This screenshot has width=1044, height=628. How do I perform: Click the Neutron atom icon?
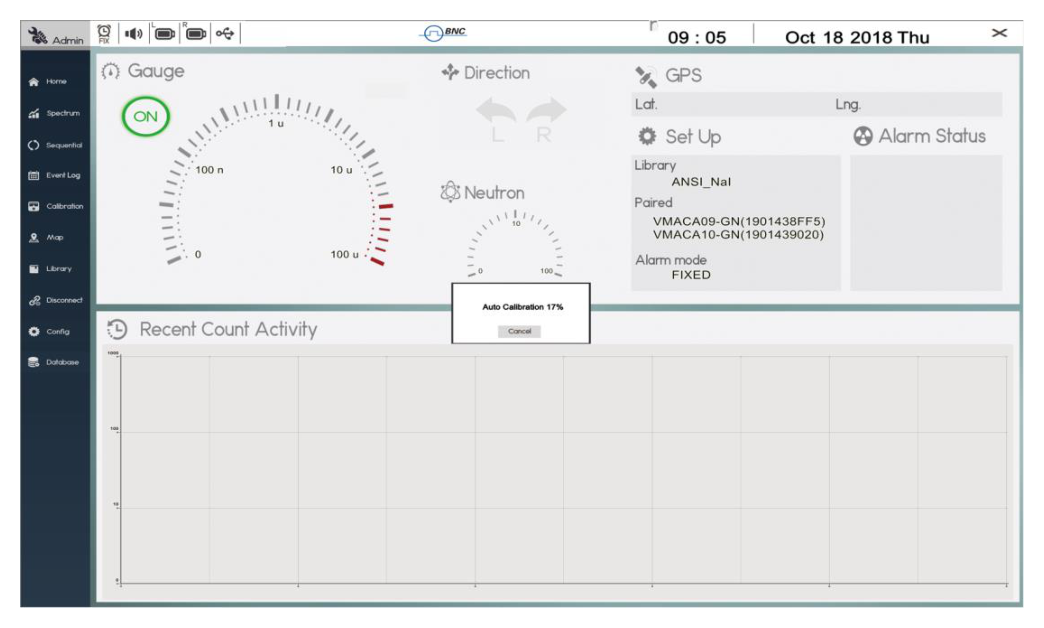(450, 192)
